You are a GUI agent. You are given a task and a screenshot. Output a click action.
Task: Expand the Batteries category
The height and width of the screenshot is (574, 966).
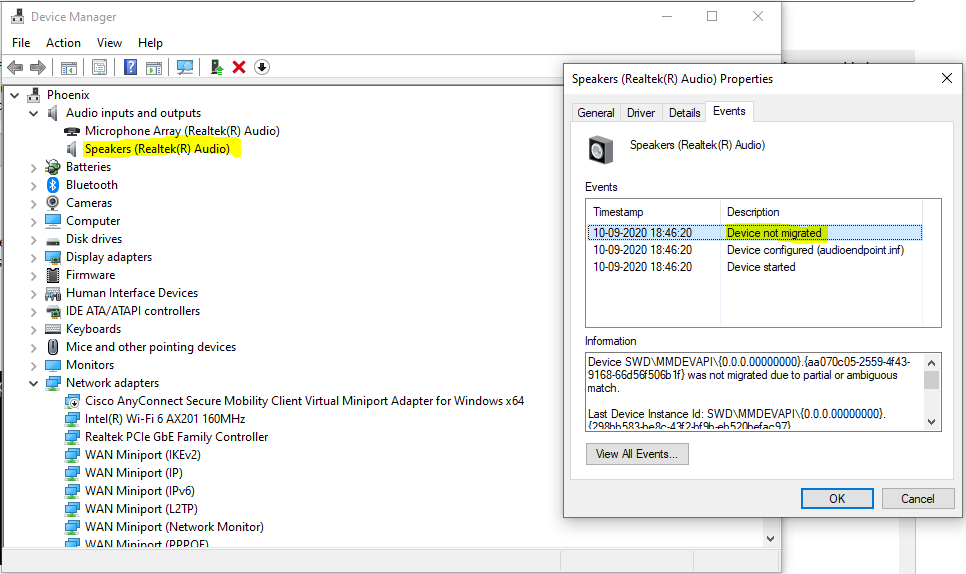[x=33, y=168]
